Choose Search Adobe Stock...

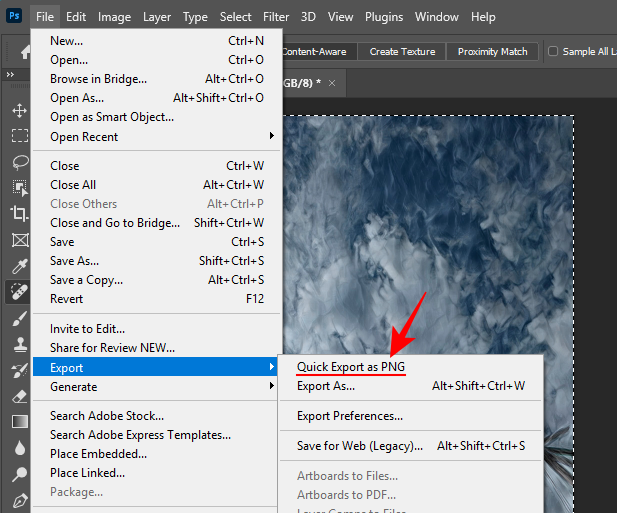click(x=157, y=416)
